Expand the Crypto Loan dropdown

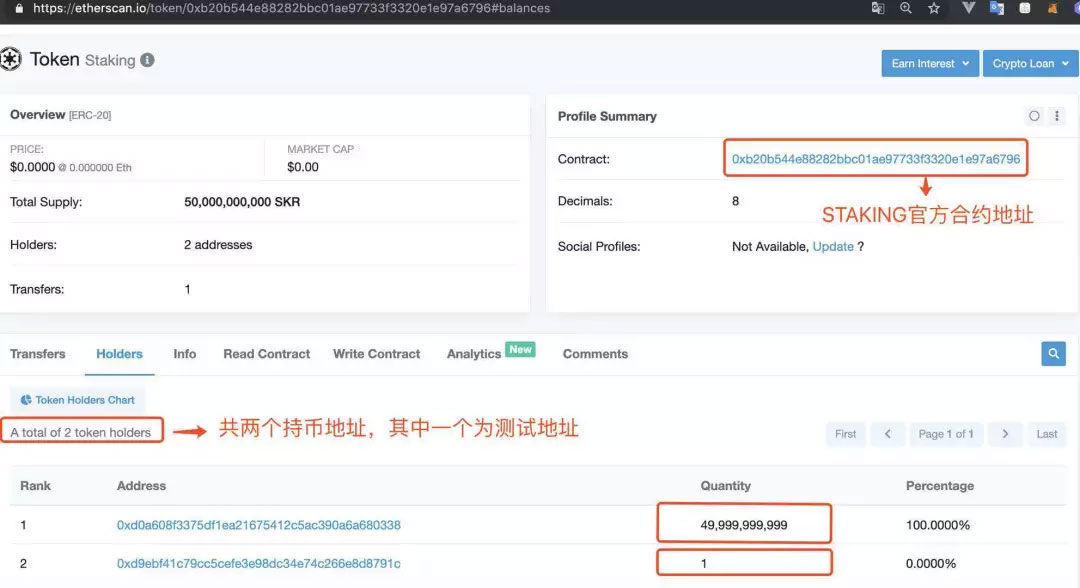click(1030, 63)
